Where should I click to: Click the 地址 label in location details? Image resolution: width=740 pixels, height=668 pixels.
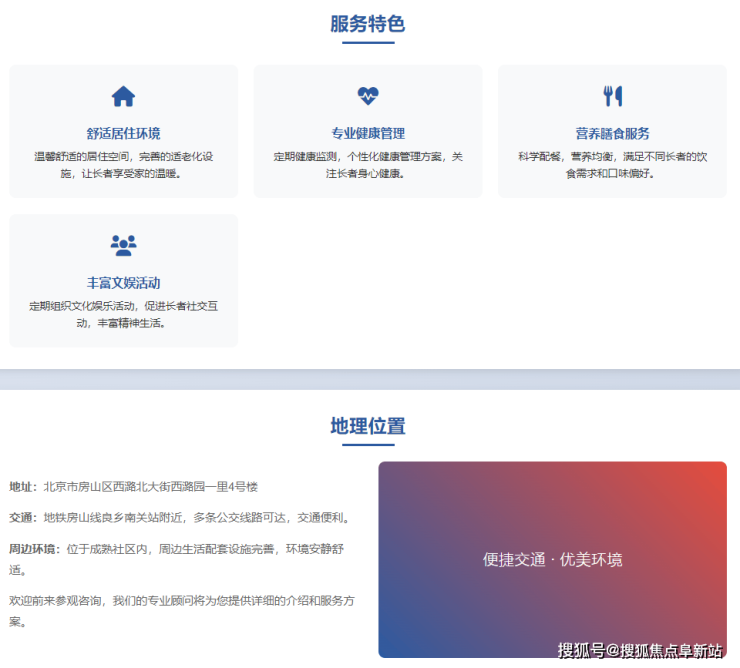[x=22, y=487]
